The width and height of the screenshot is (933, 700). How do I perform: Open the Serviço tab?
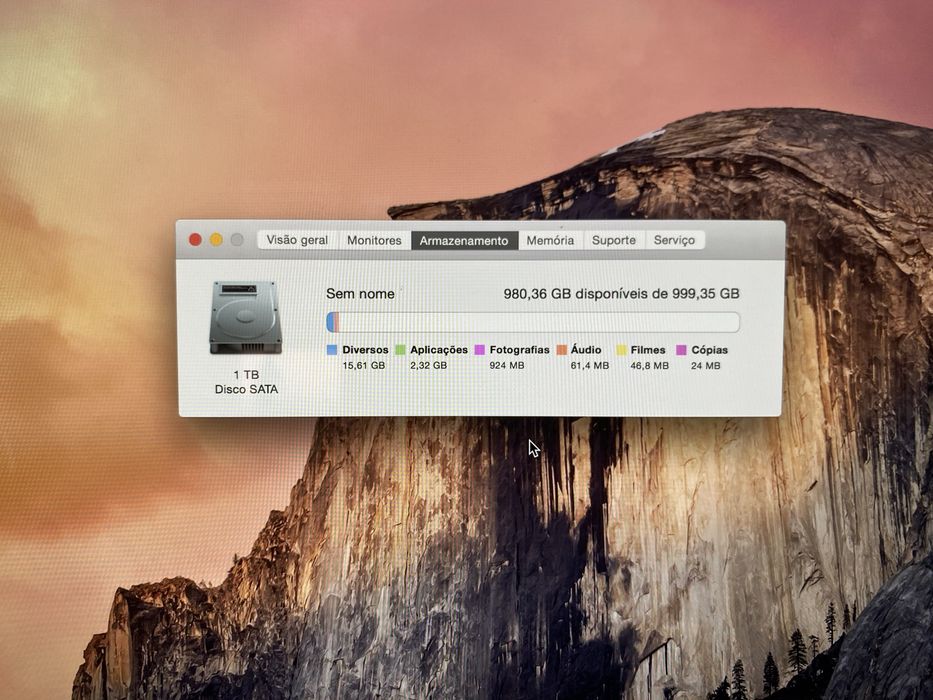click(674, 240)
